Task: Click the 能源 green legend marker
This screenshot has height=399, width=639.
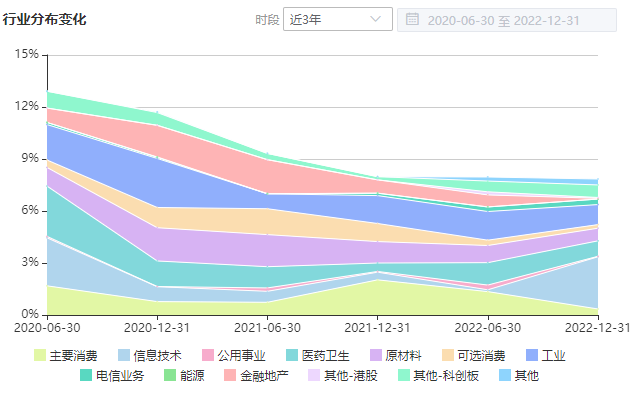Action: coord(170,375)
